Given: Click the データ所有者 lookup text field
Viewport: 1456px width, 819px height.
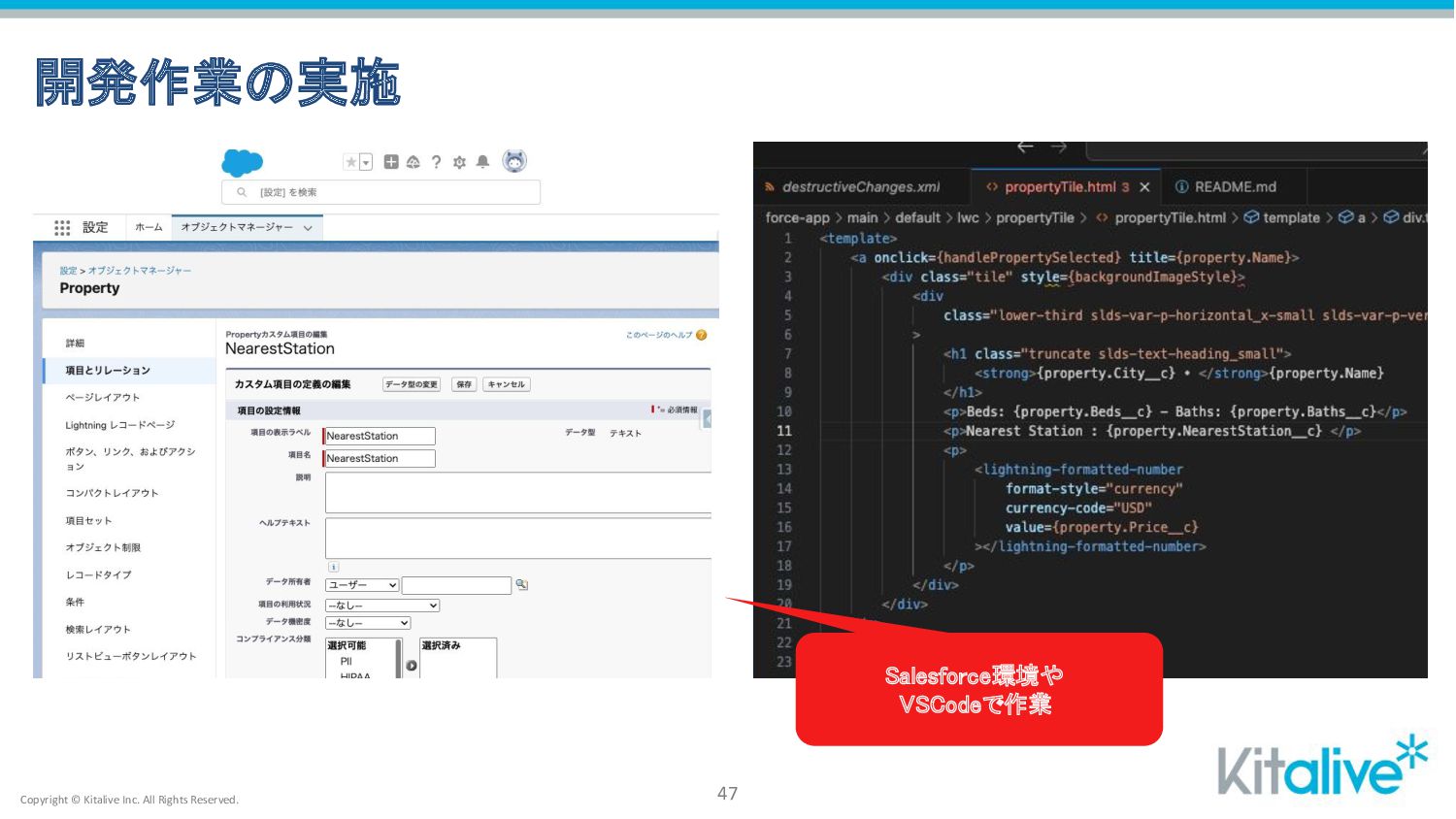Looking at the screenshot, I should click(456, 585).
